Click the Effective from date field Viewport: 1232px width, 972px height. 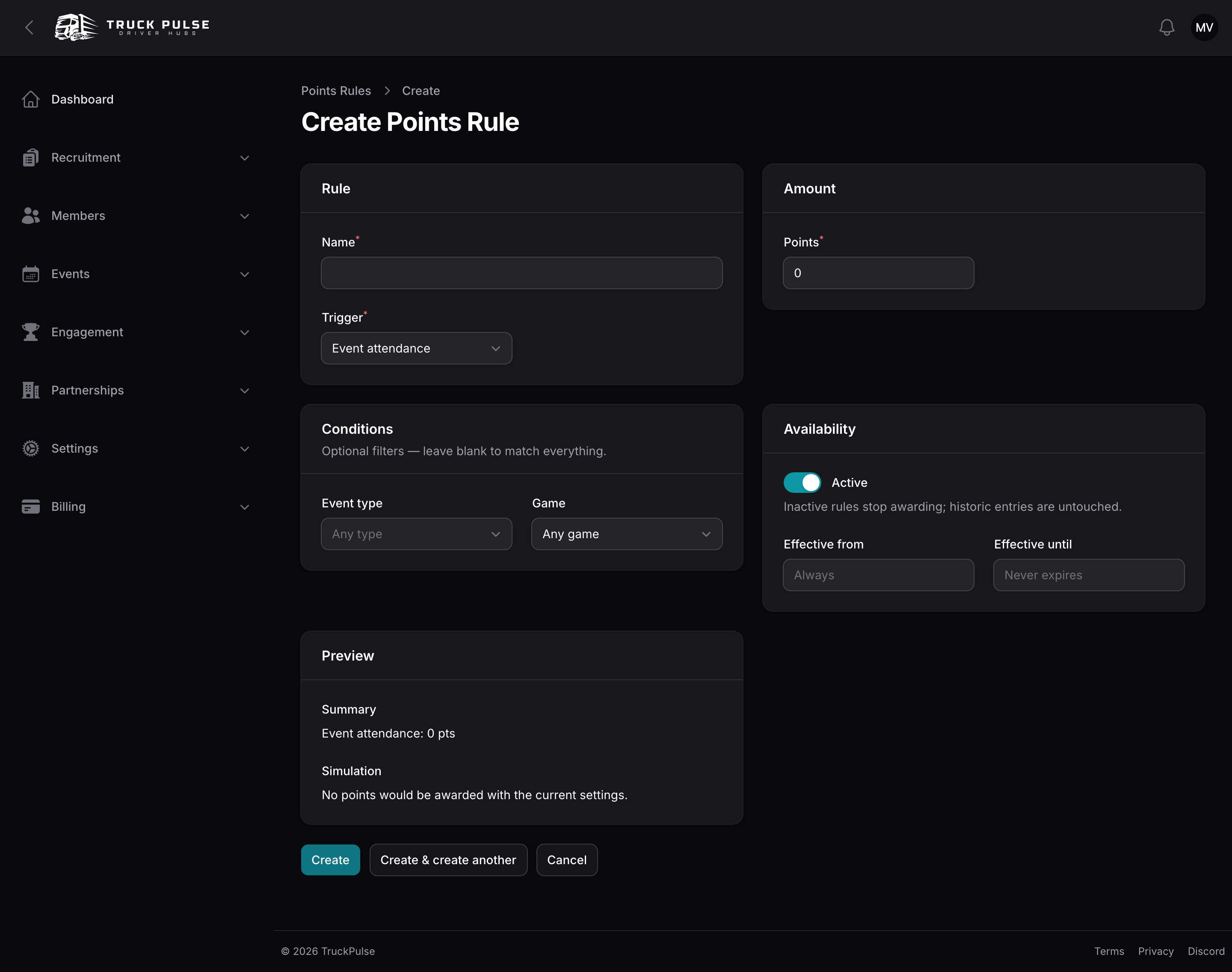coord(878,575)
